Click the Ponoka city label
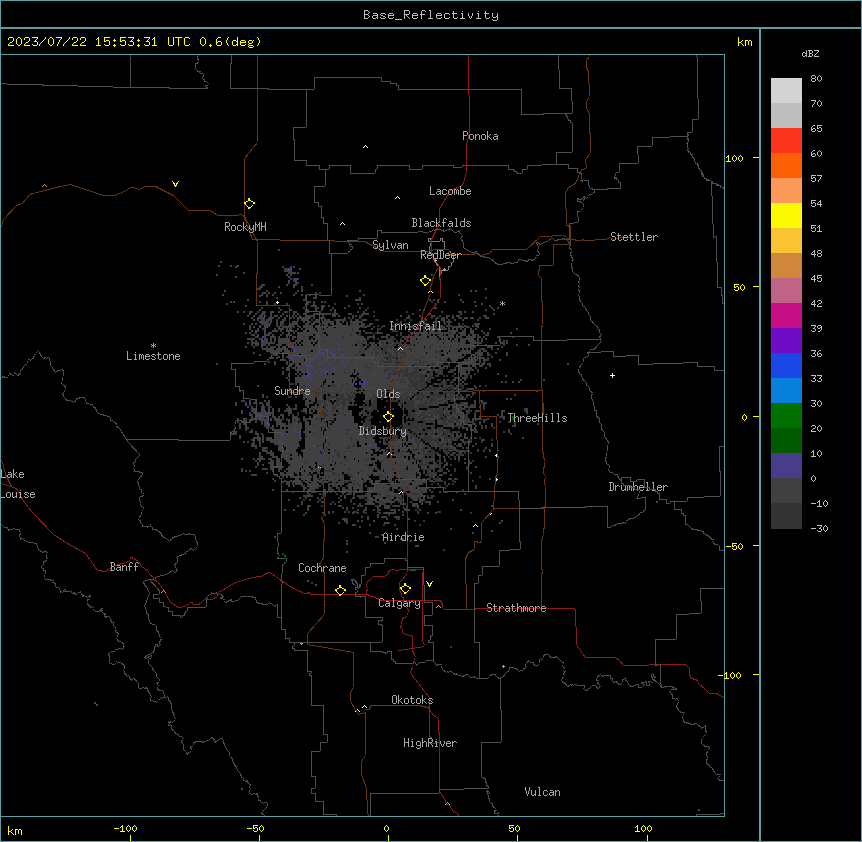 coord(480,136)
